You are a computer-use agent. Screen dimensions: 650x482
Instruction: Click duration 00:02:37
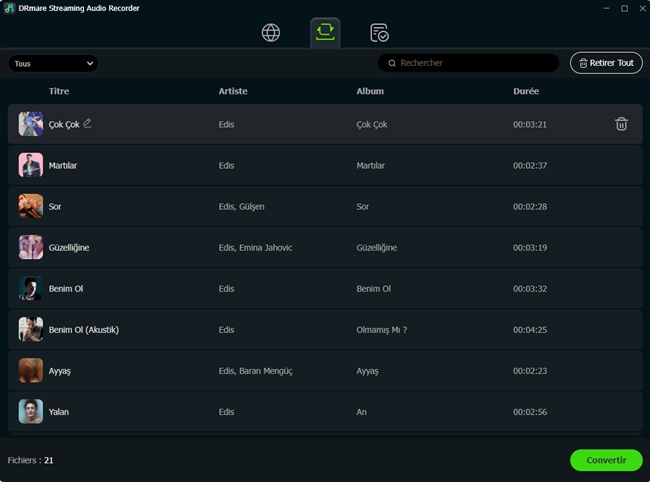pyautogui.click(x=530, y=165)
